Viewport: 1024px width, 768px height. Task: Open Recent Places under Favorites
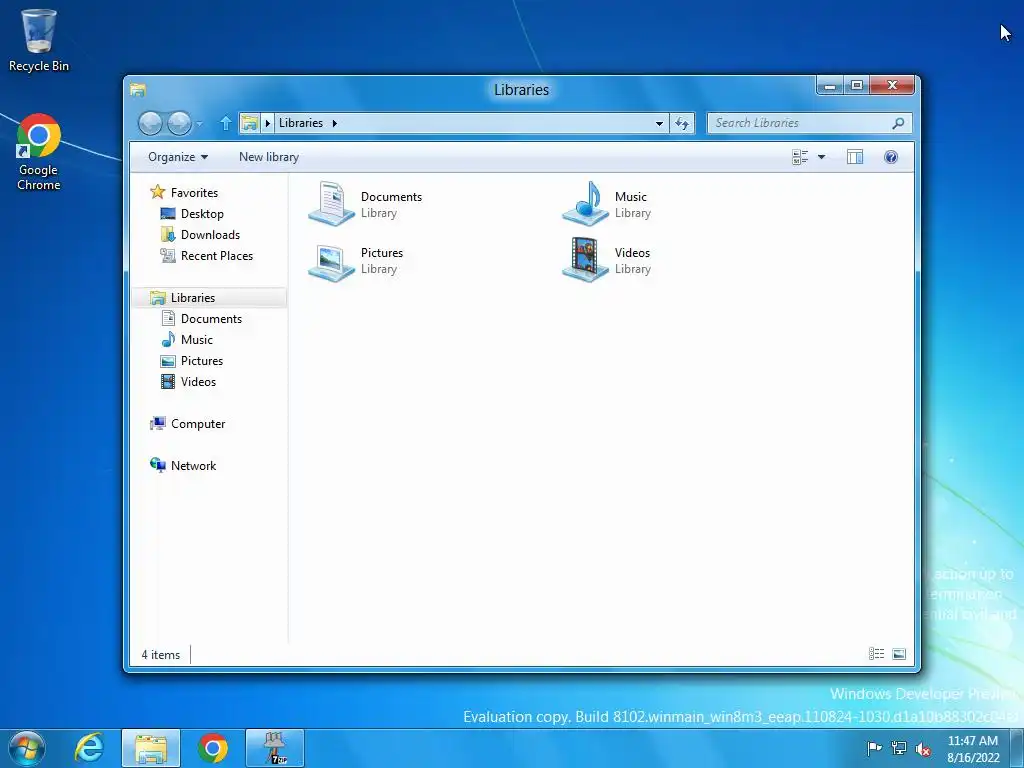(x=216, y=255)
